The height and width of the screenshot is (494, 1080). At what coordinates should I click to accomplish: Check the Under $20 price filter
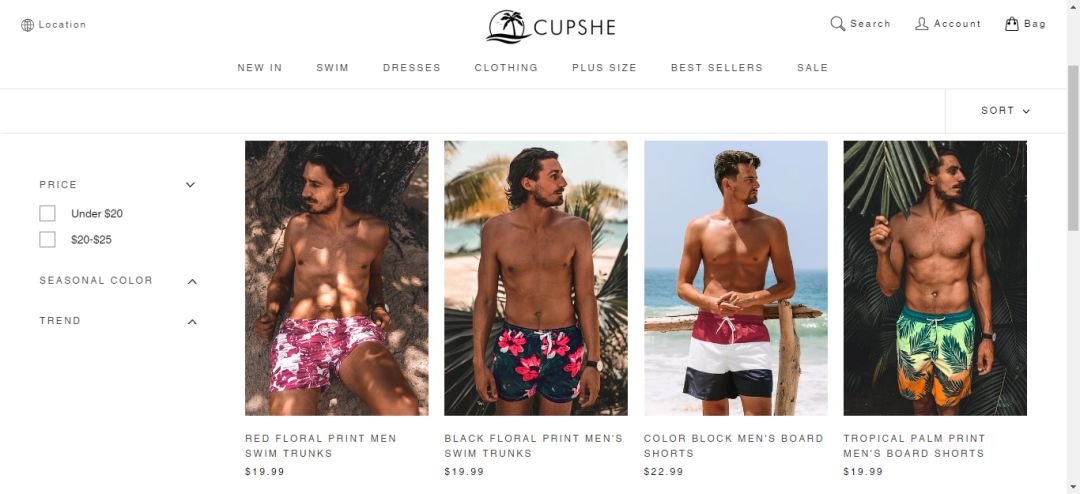[x=47, y=214]
